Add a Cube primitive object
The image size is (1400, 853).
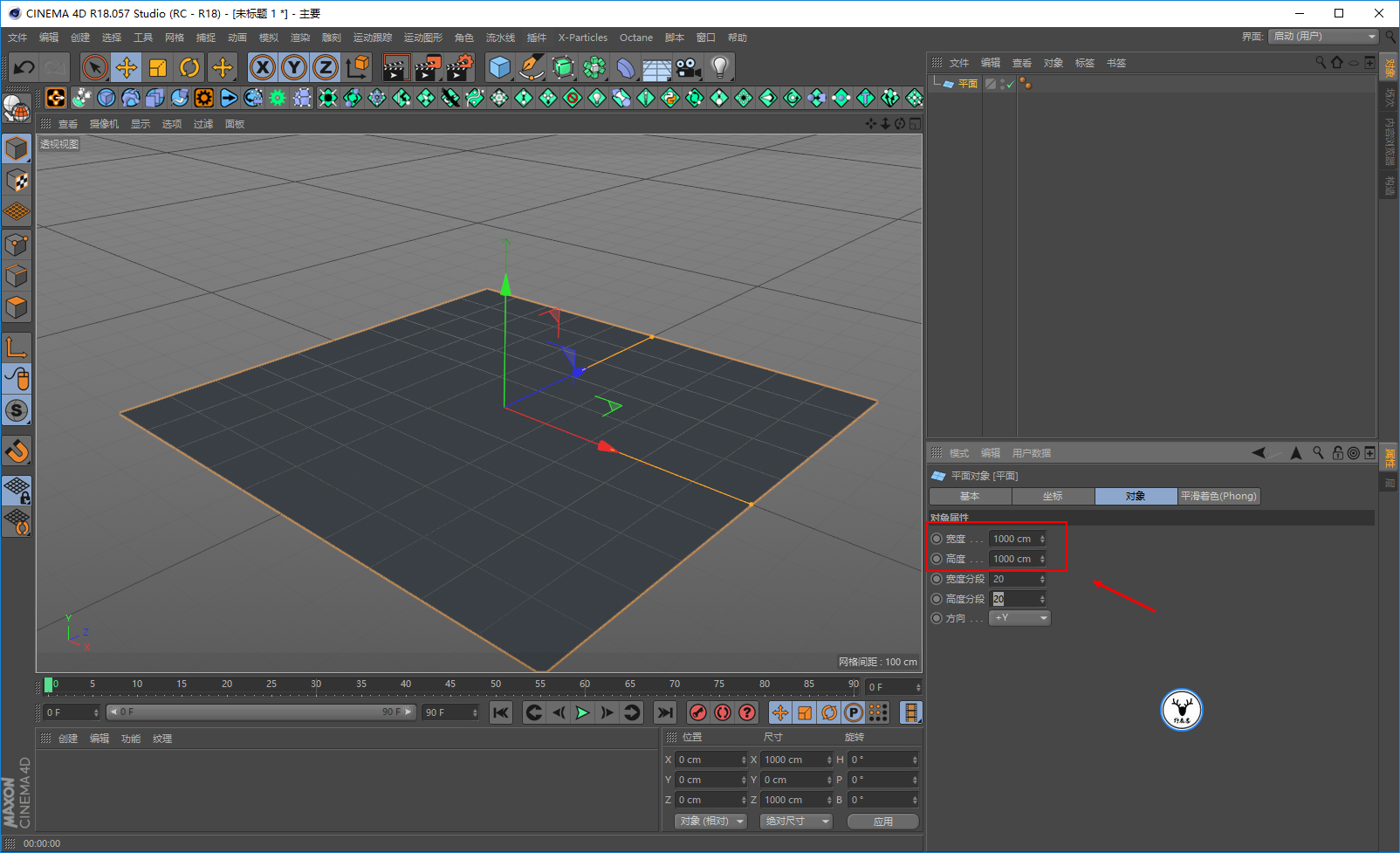tap(500, 67)
